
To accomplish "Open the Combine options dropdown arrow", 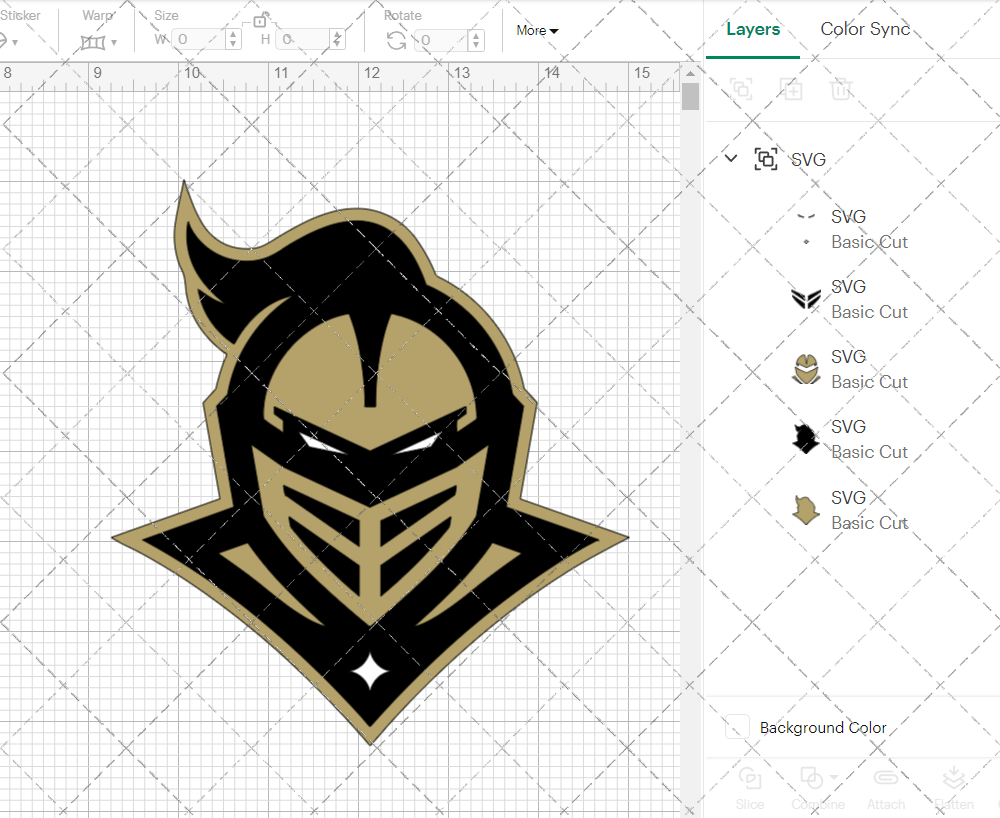I will pyautogui.click(x=832, y=779).
